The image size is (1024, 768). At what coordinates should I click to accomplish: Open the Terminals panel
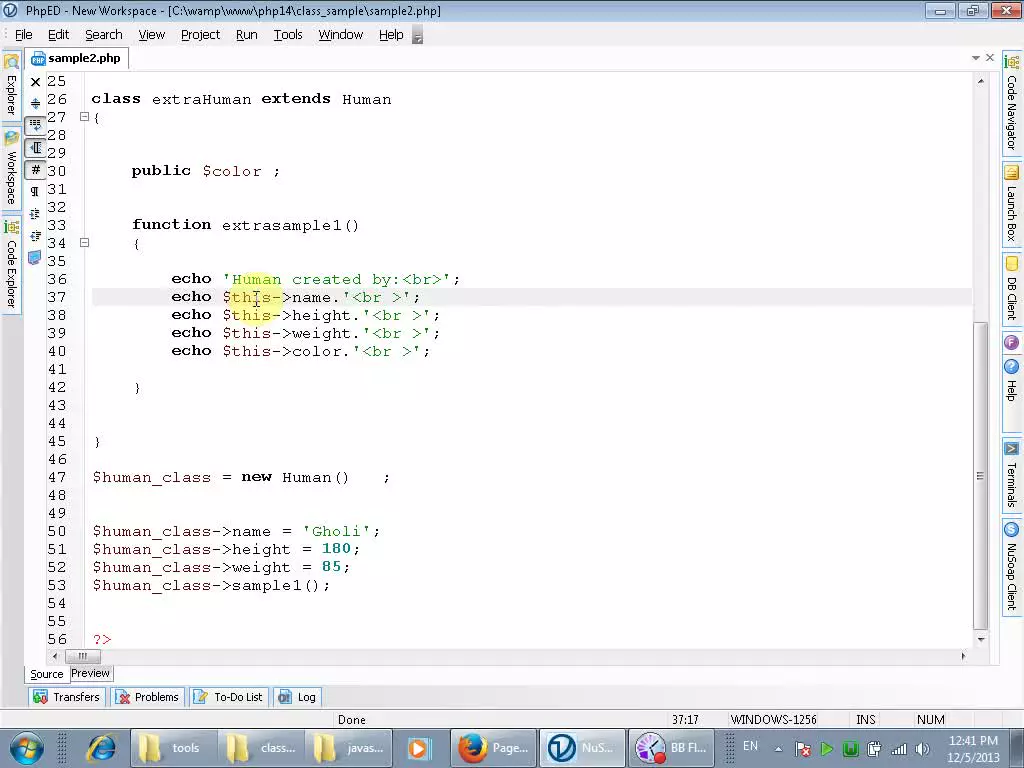tap(1011, 475)
